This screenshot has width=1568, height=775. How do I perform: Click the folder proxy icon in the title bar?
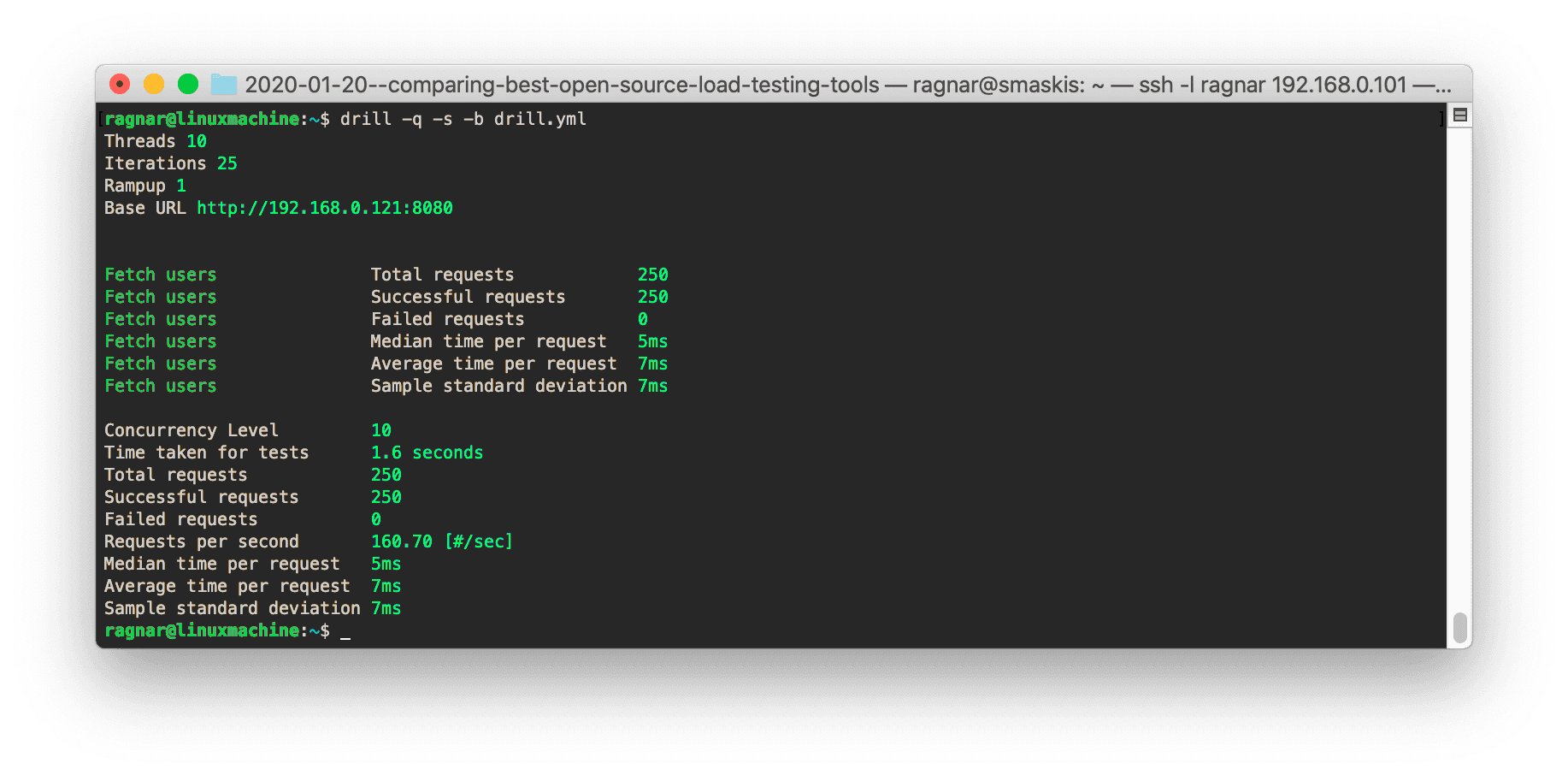223,84
